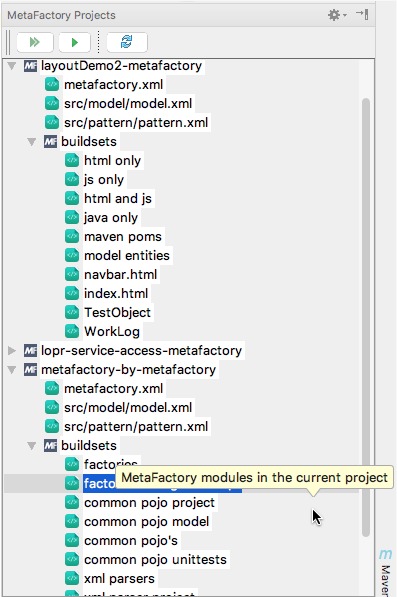Select the TestObject buildset
The image size is (397, 597).
pyautogui.click(x=118, y=313)
